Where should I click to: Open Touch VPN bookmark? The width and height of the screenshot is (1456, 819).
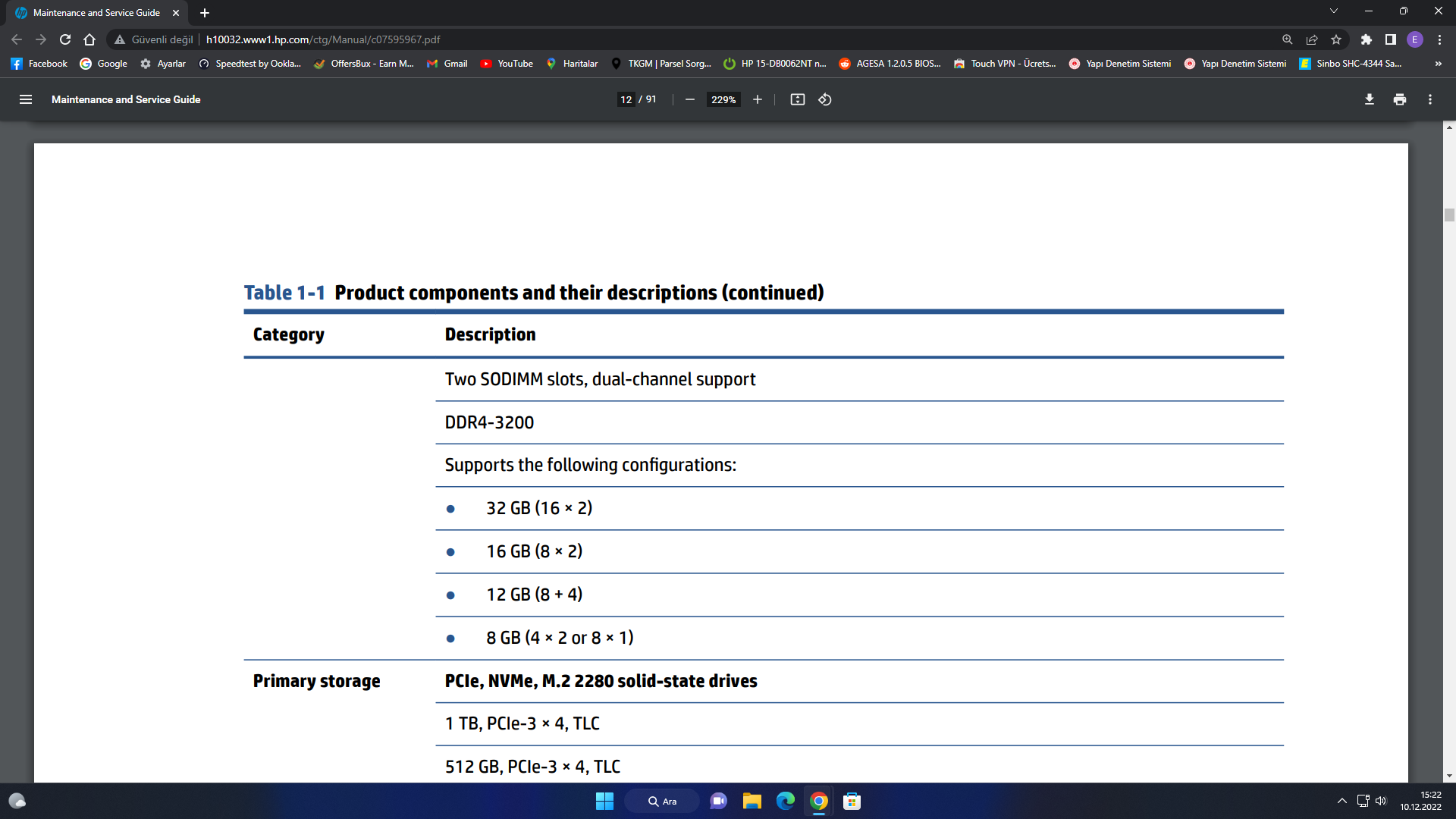click(1005, 64)
